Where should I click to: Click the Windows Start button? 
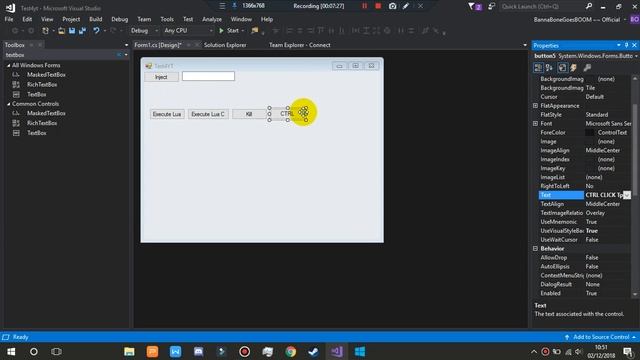tap(11, 351)
